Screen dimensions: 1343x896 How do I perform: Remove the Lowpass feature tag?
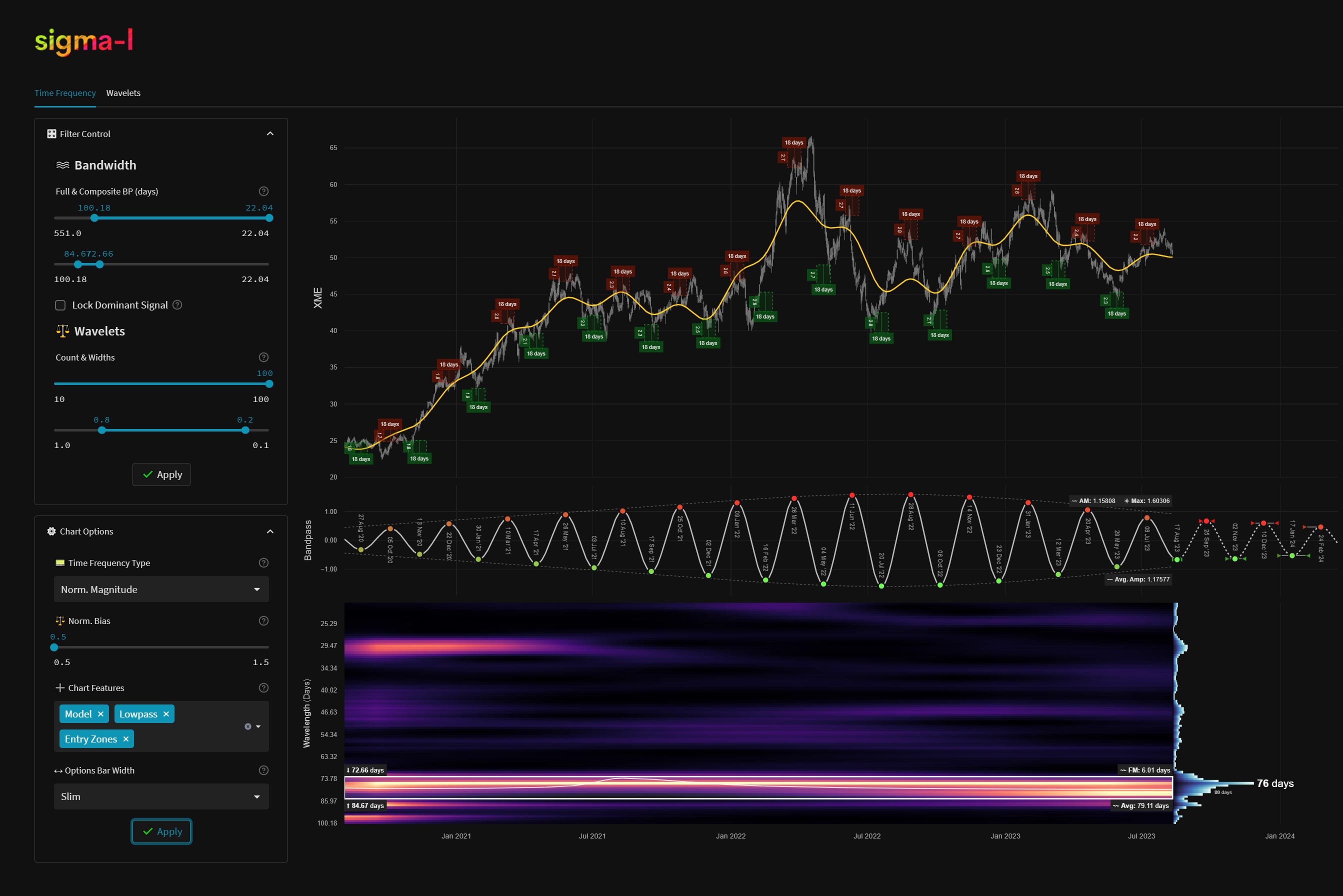coord(166,714)
